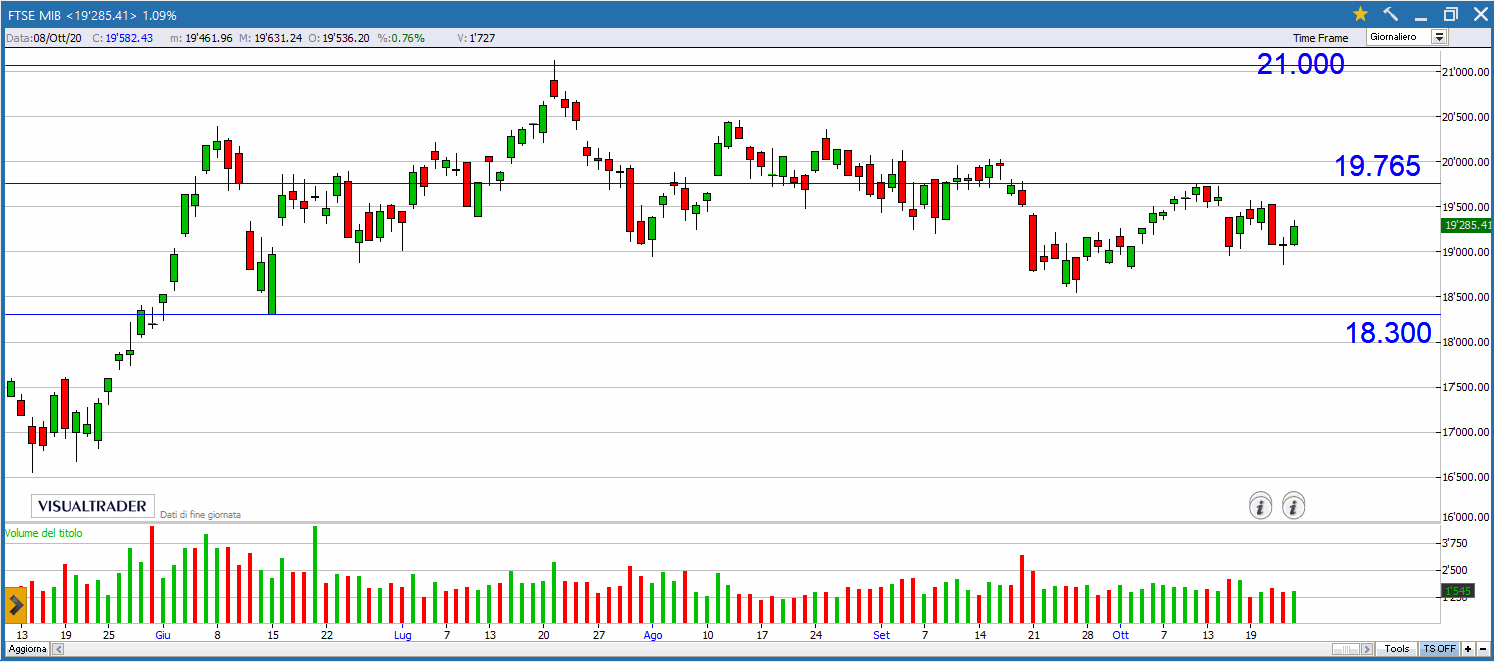This screenshot has height=662, width=1496.
Task: Zoom in with the plus button
Action: (1468, 649)
